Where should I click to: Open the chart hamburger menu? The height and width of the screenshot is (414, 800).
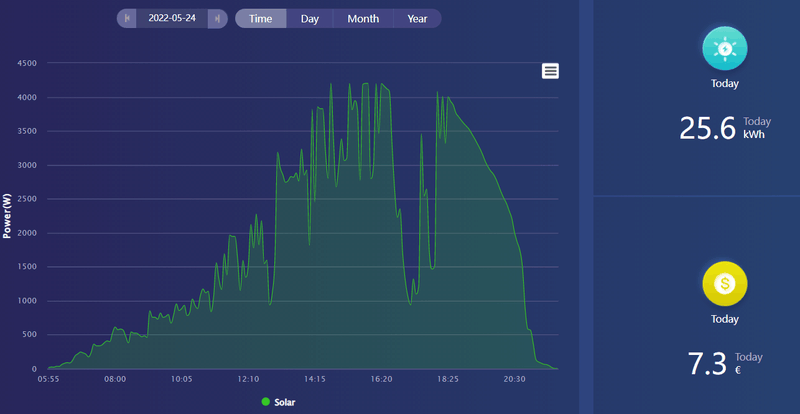click(x=550, y=71)
